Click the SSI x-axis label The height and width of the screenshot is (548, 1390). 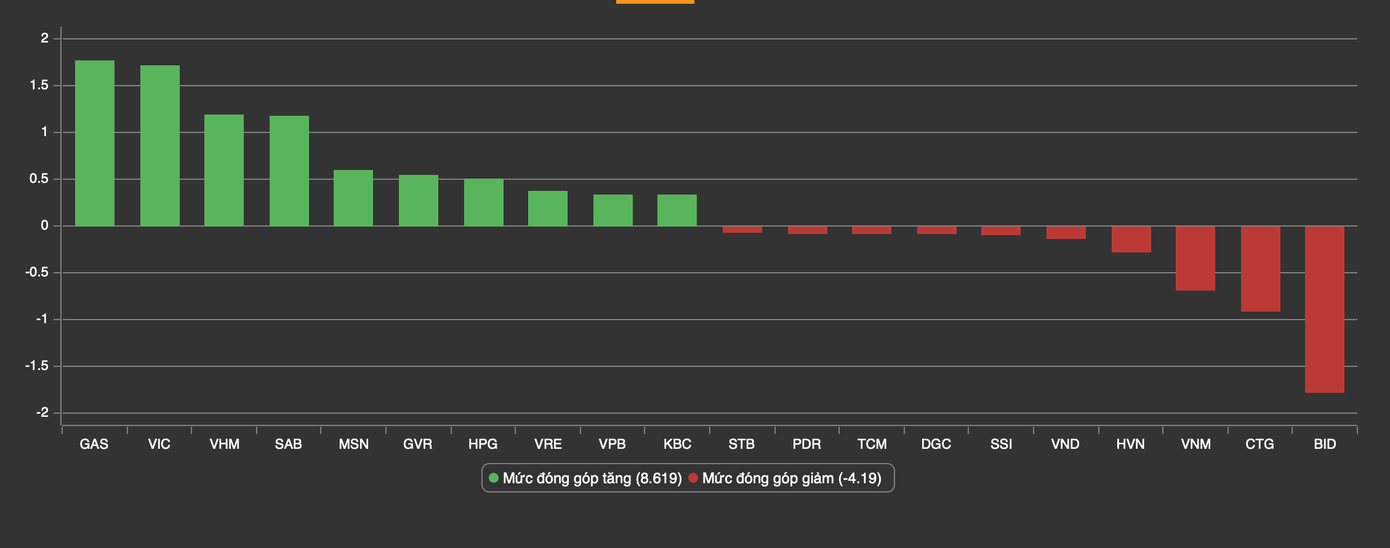[1001, 444]
